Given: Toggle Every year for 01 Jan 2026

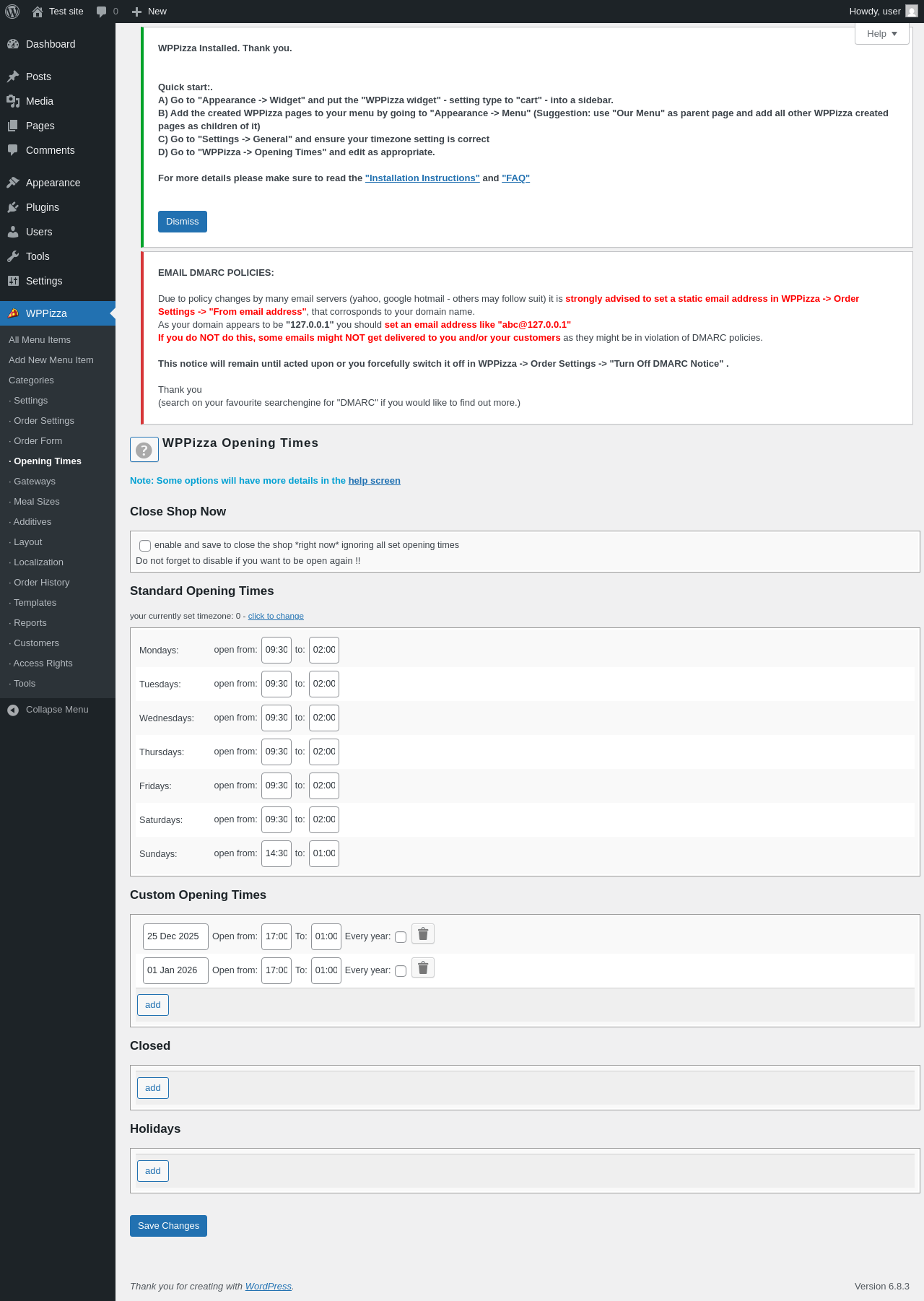Looking at the screenshot, I should [x=401, y=971].
